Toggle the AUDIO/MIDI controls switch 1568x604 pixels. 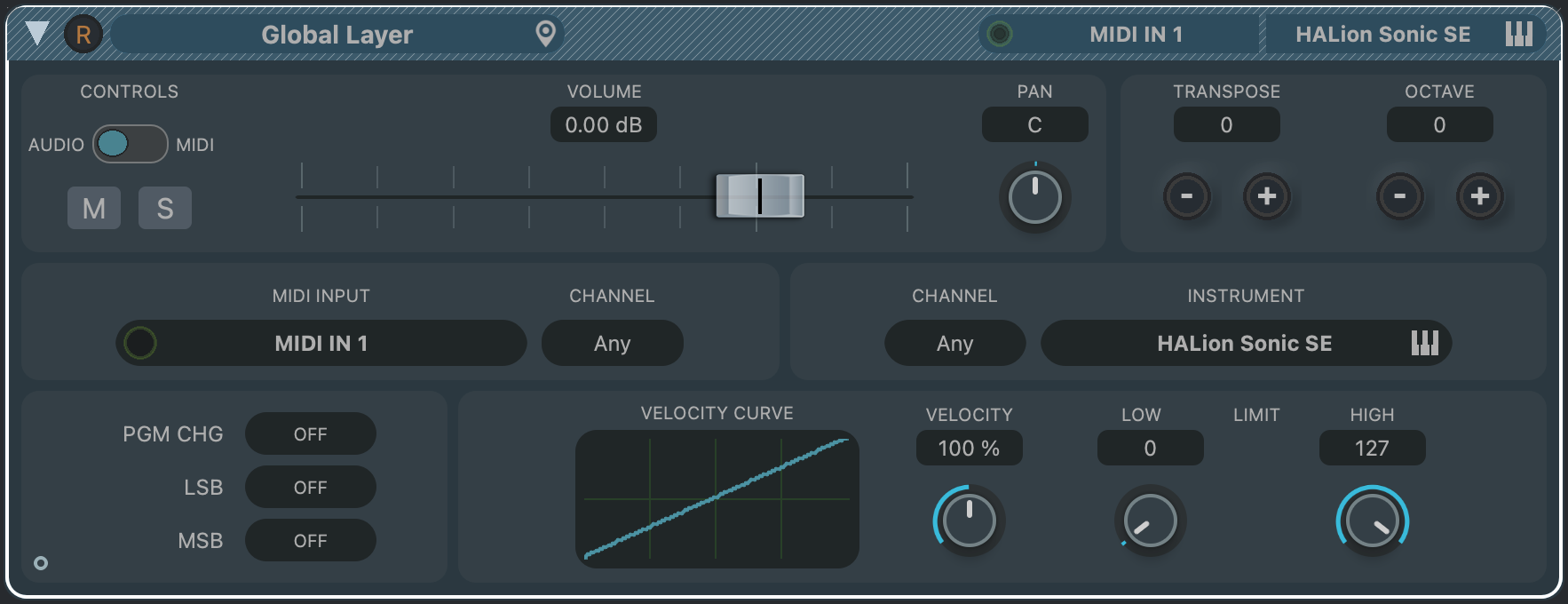(130, 144)
